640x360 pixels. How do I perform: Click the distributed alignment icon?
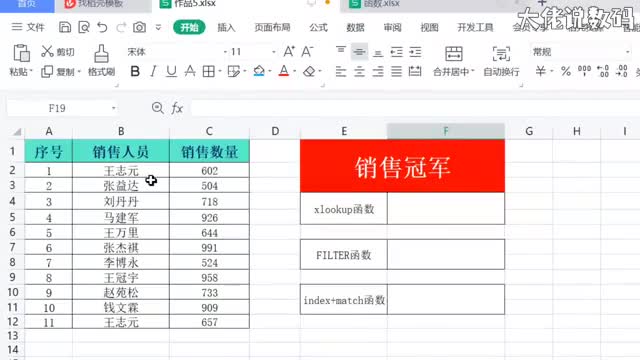pos(415,72)
